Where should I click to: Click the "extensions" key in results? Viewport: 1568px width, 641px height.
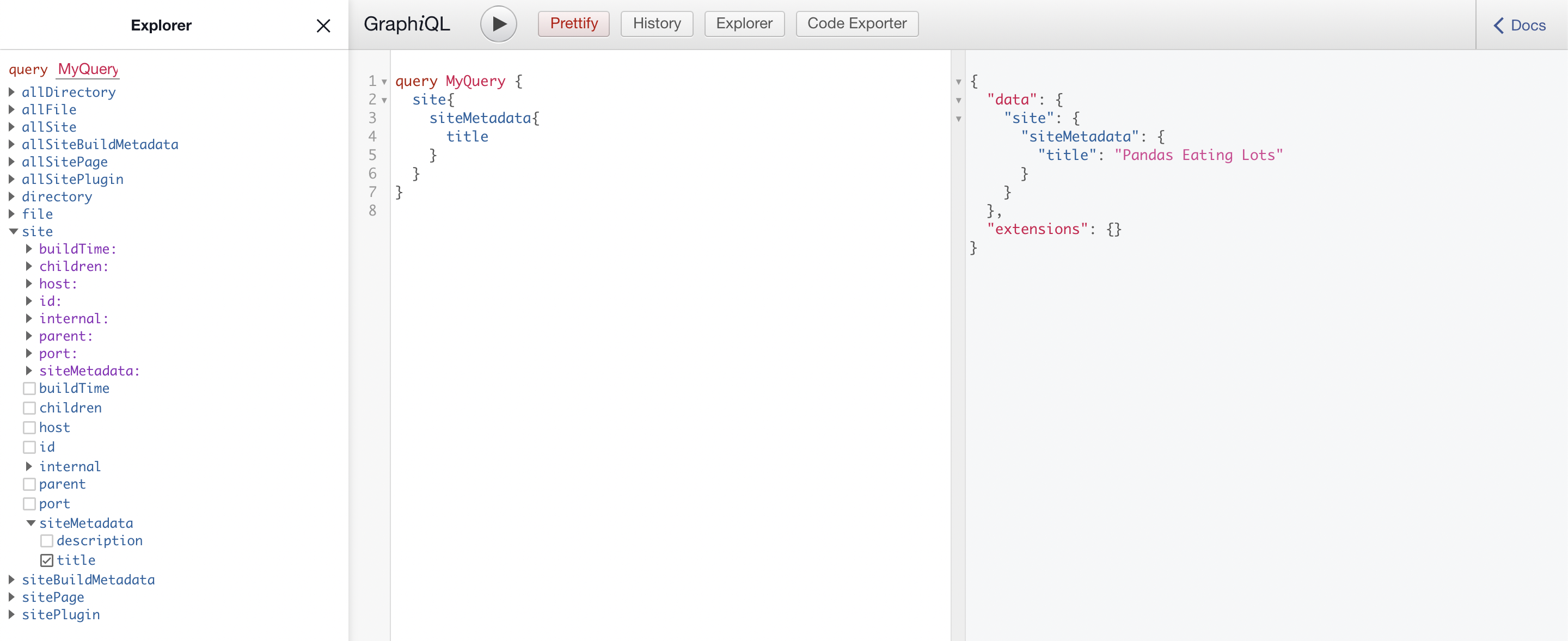tap(1037, 229)
